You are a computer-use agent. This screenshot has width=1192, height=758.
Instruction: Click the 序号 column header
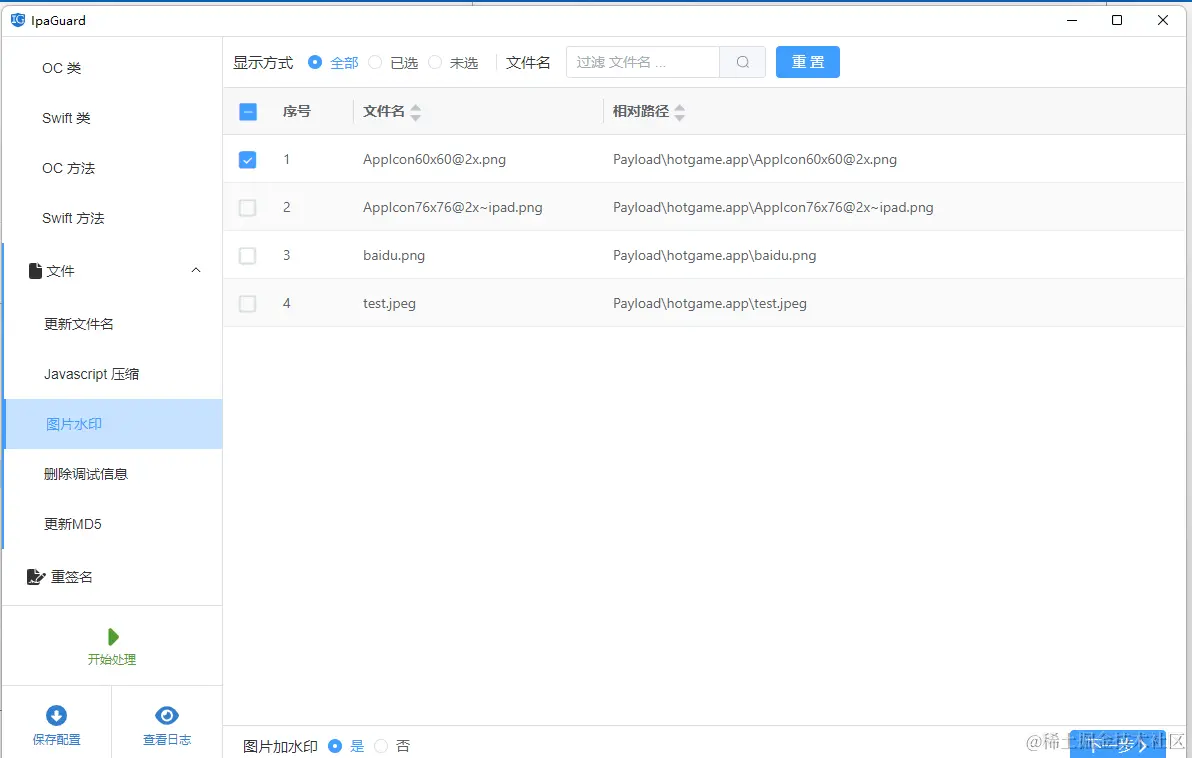click(297, 112)
